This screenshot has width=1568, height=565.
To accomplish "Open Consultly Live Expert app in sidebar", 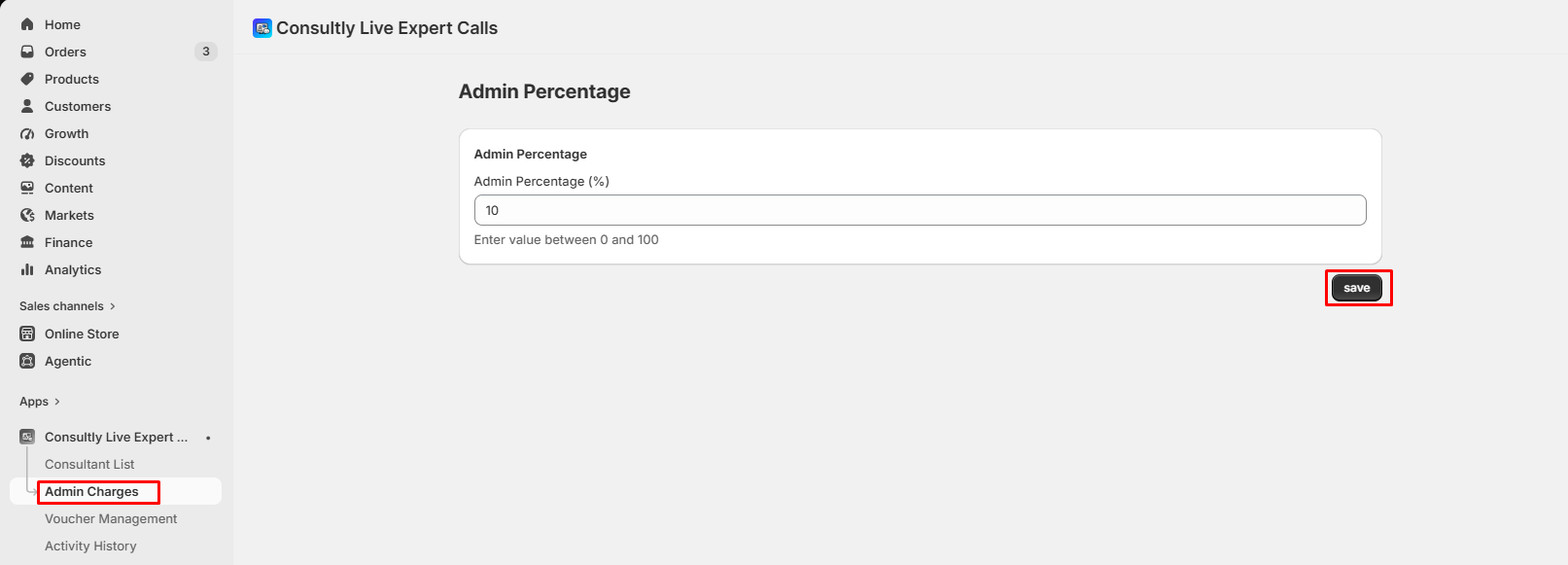I will tap(116, 437).
